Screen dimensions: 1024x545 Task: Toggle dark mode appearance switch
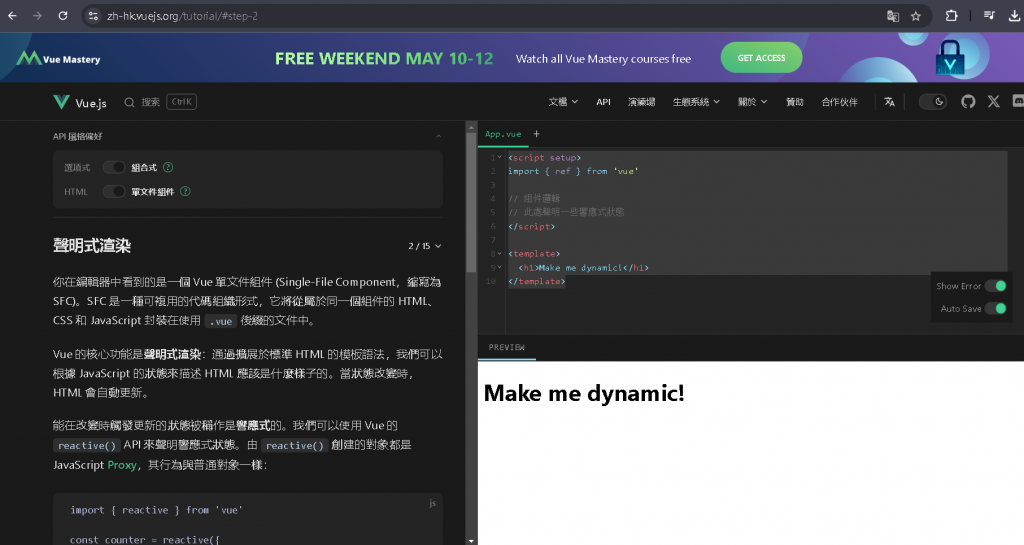933,102
